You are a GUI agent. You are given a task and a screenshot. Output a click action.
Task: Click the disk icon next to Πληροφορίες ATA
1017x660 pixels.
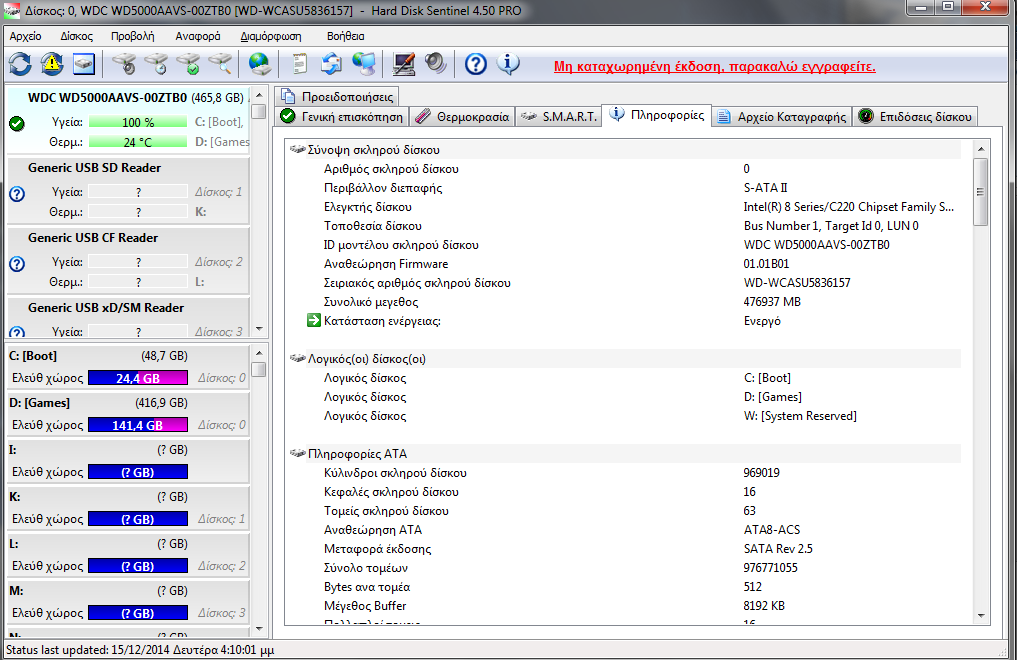tap(298, 454)
